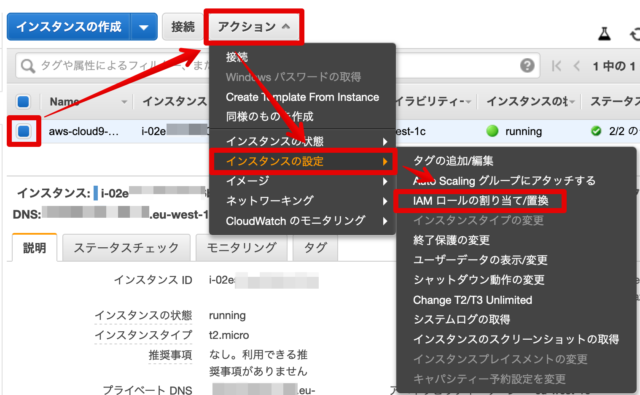Viewport: 640px width, 395px height.
Task: Expand the インスタンスの状態 submenu
Action: tap(302, 141)
